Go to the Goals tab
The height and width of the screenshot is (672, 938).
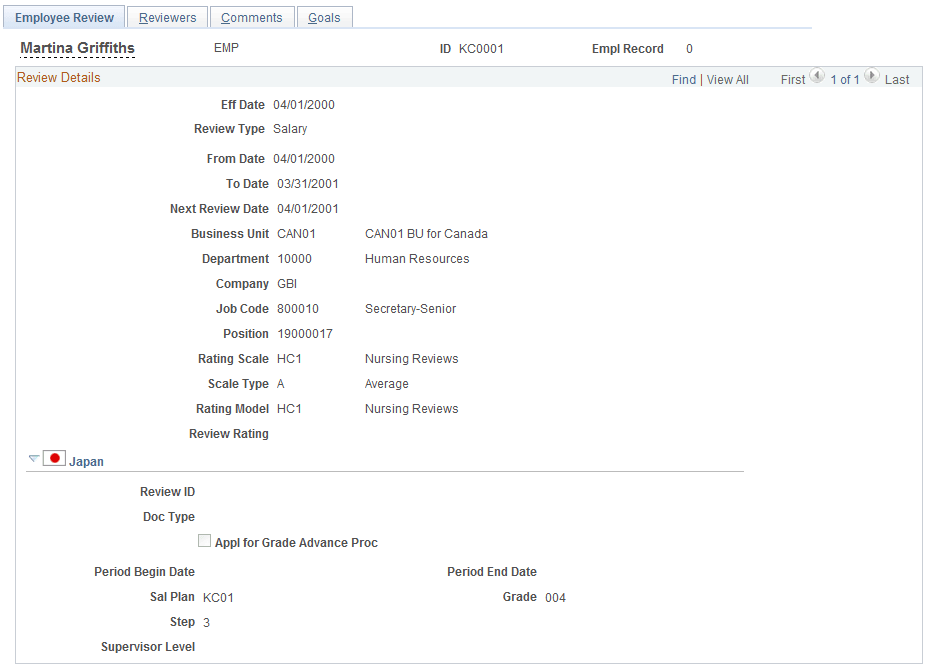[324, 17]
